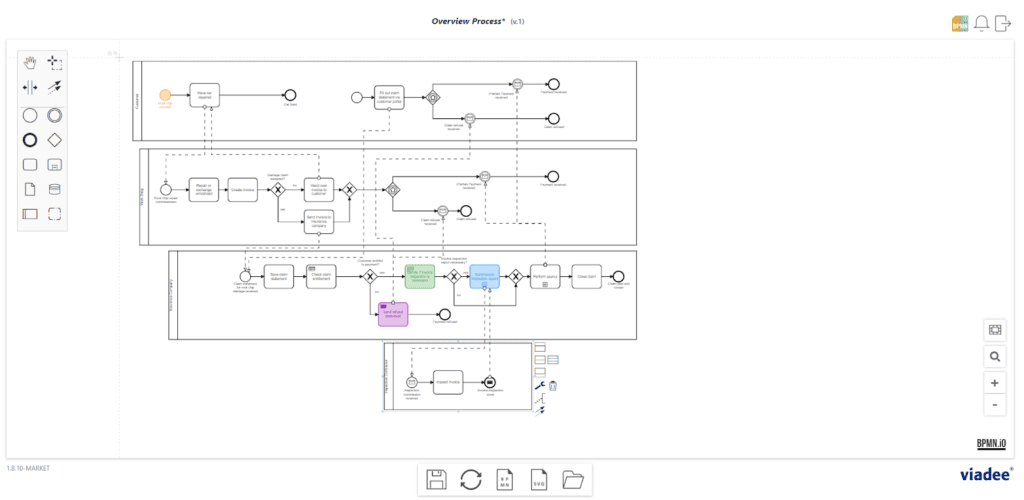Zoom in with the plus button
The height and width of the screenshot is (500, 1024).
(995, 383)
